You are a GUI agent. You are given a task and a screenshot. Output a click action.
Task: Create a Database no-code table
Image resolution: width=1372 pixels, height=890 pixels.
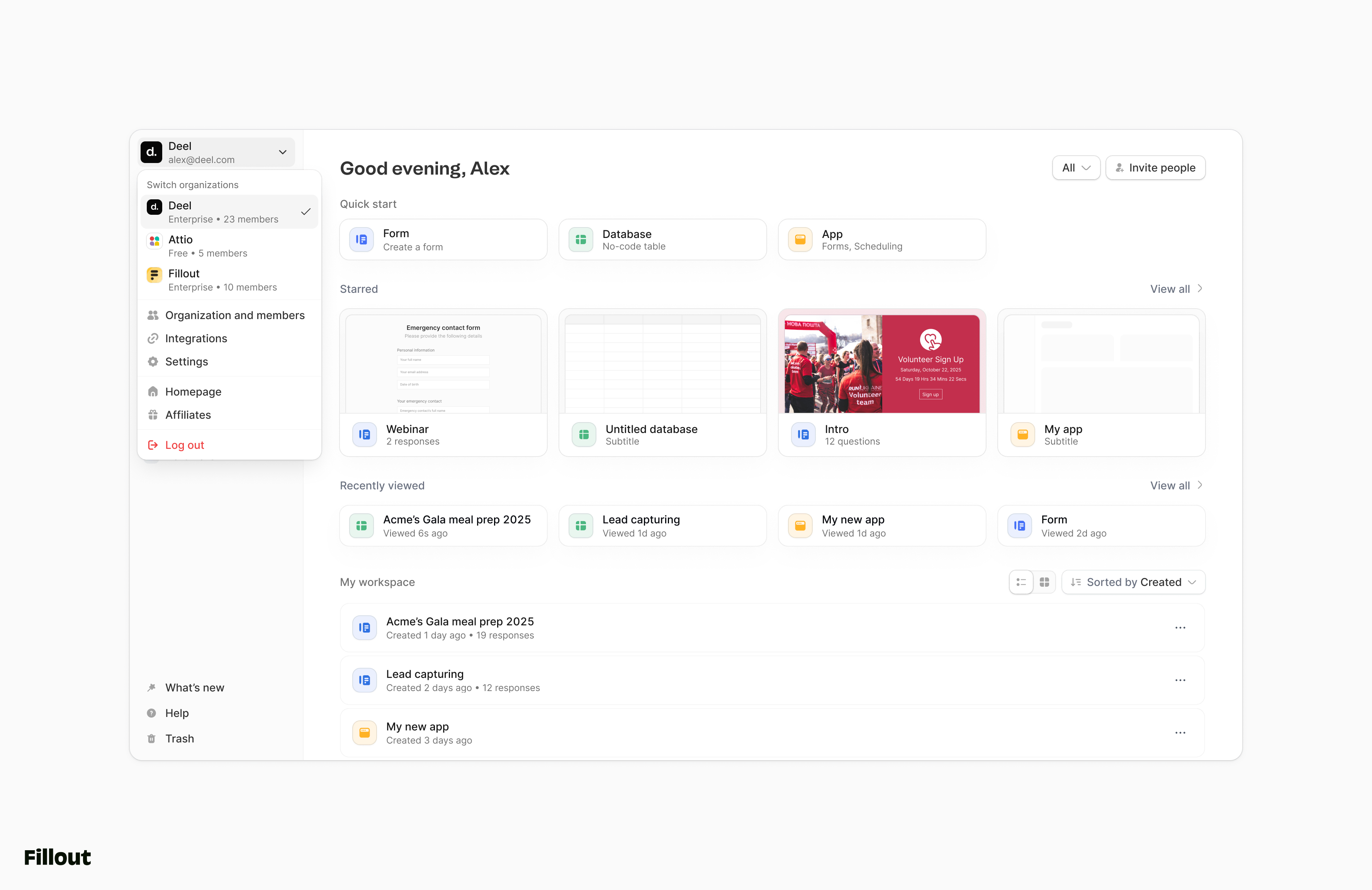pos(662,239)
